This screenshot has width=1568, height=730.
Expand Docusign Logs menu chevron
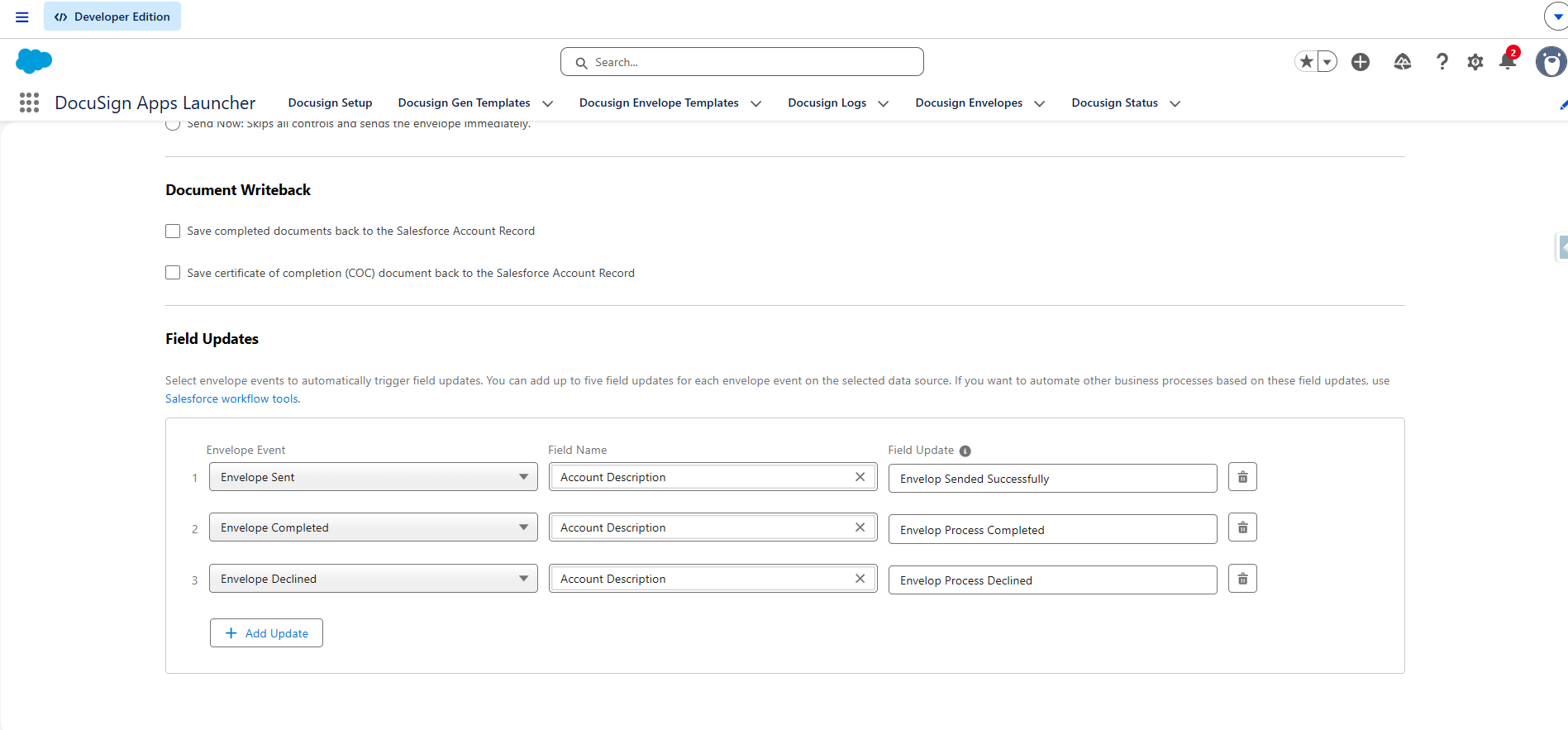click(x=883, y=103)
